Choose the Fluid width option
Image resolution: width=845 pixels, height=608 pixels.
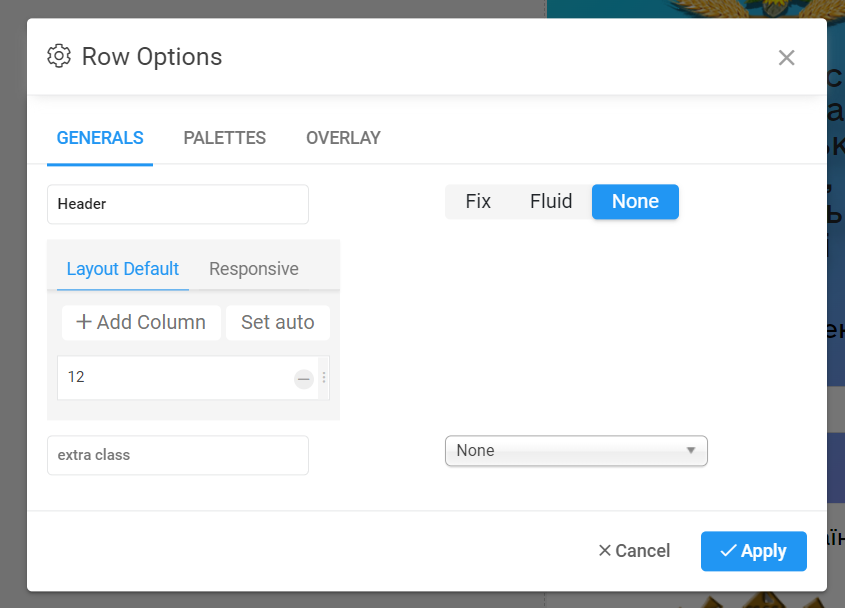(x=551, y=202)
